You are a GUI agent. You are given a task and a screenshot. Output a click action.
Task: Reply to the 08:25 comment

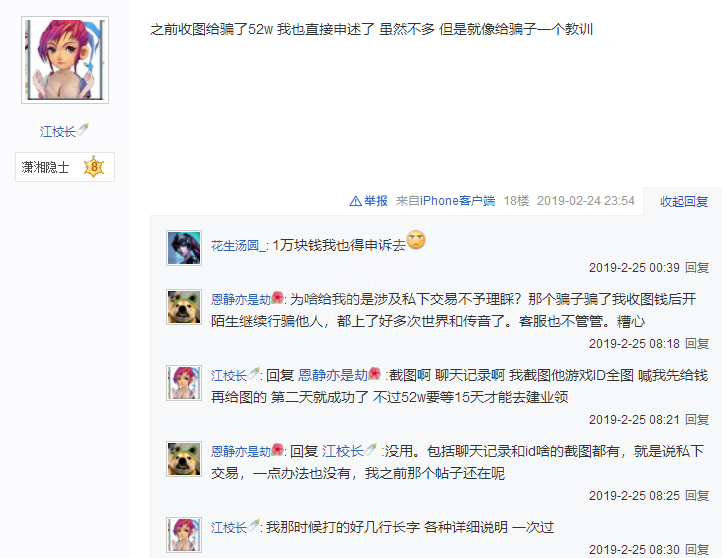[x=697, y=495]
